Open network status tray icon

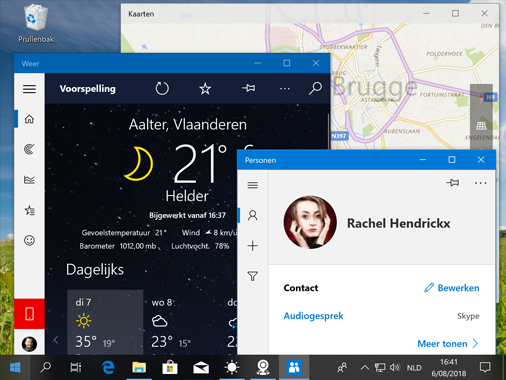pos(380,368)
